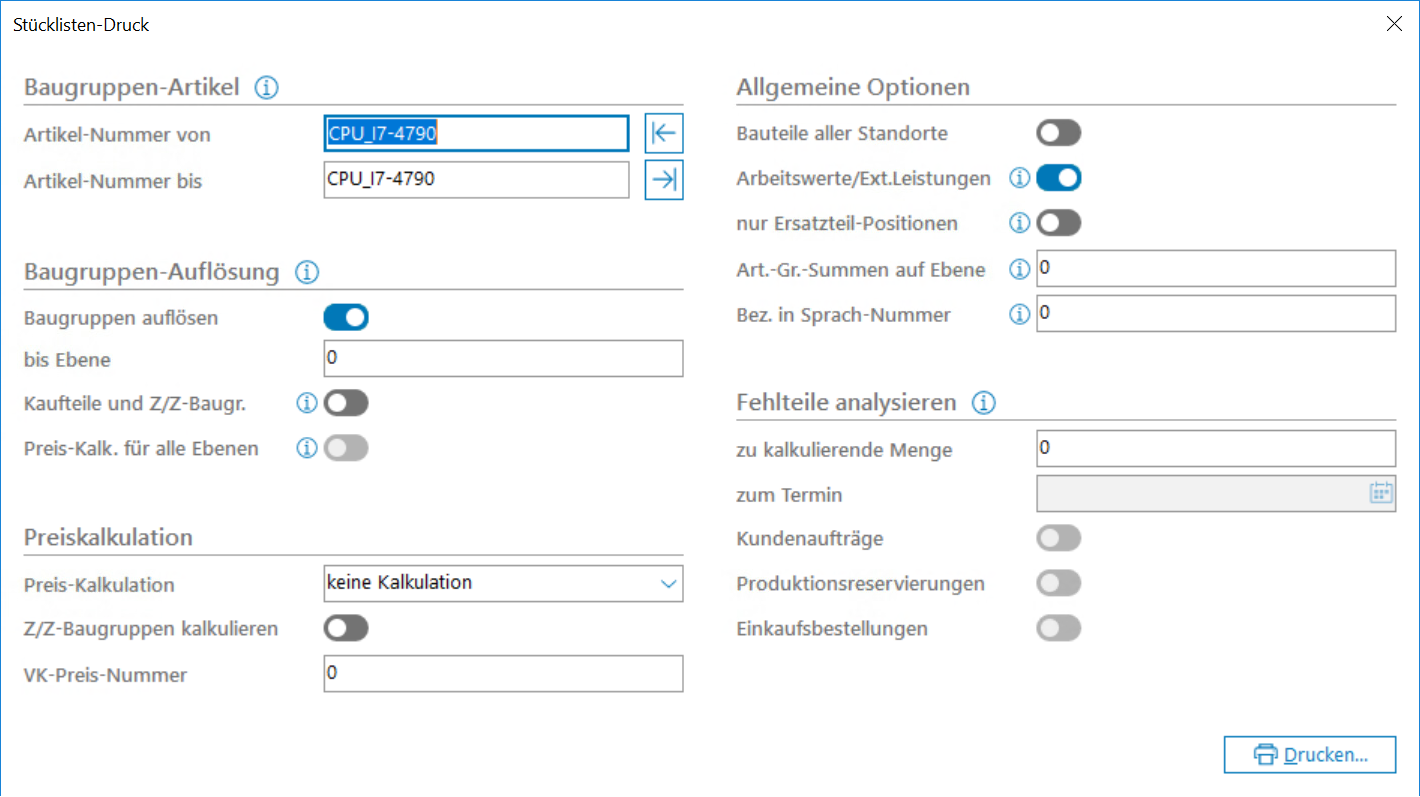Enable Bauteile aller Standorte toggle
This screenshot has width=1420, height=797.
[x=1058, y=133]
